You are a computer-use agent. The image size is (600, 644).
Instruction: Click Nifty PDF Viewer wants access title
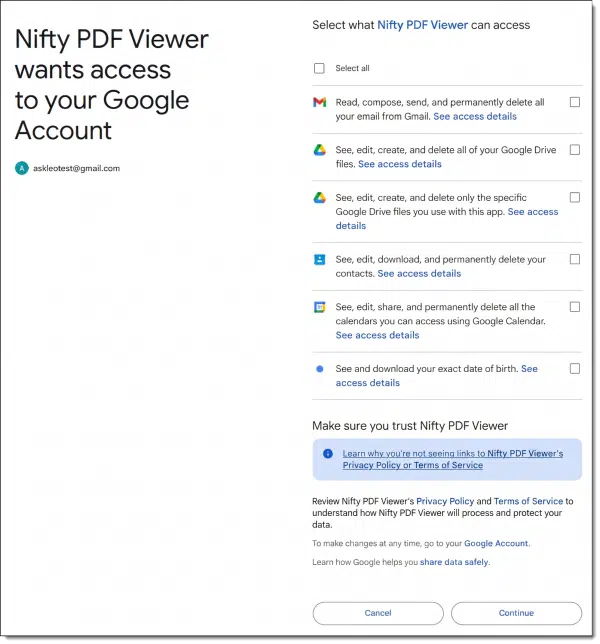(112, 85)
